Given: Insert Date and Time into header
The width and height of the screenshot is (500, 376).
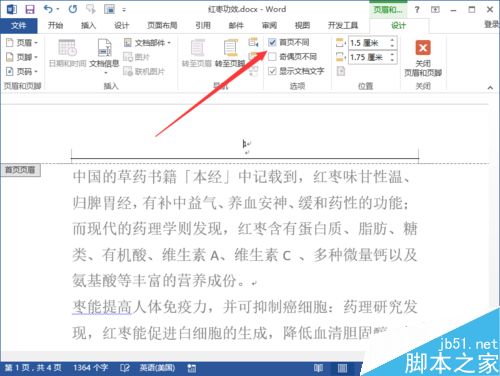Looking at the screenshot, I should (x=68, y=53).
